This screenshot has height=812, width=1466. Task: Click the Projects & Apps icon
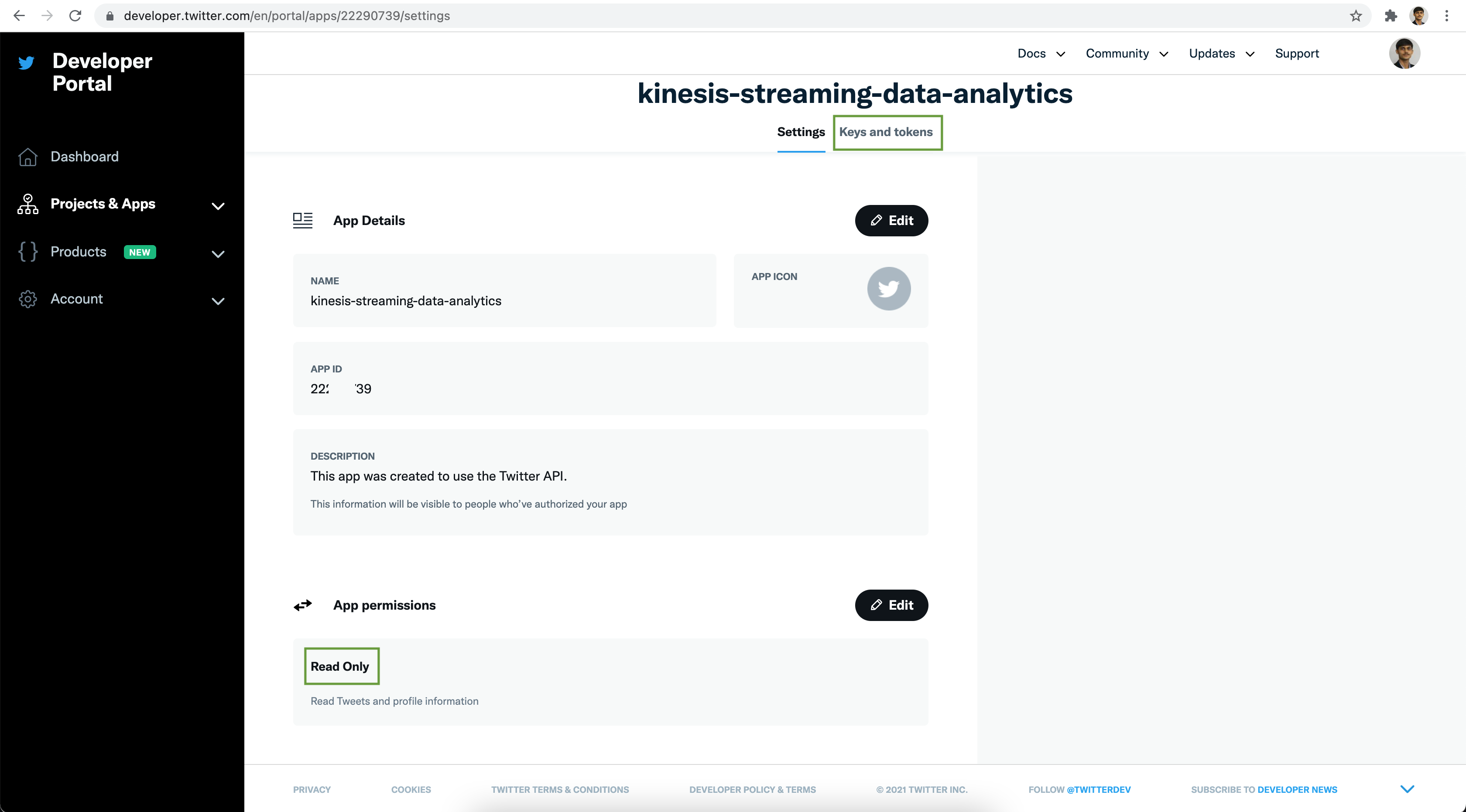pyautogui.click(x=27, y=203)
